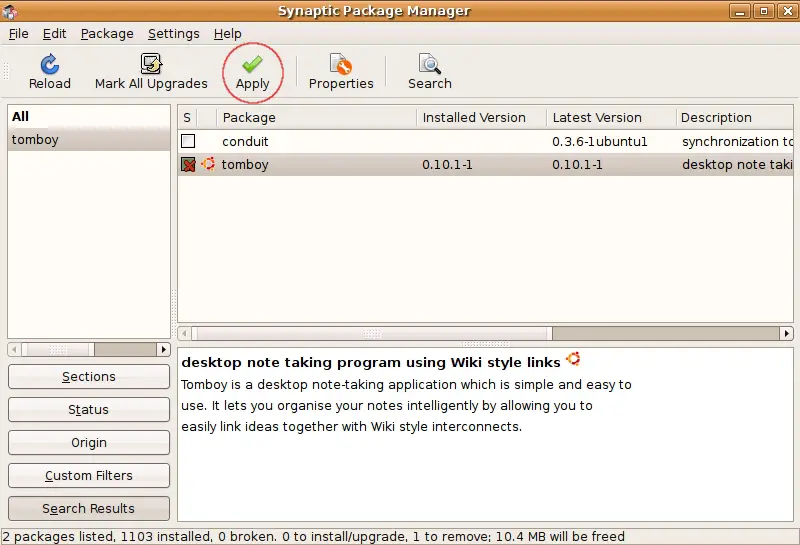Sort by Installed Version column header
This screenshot has width=800, height=545.
point(481,117)
